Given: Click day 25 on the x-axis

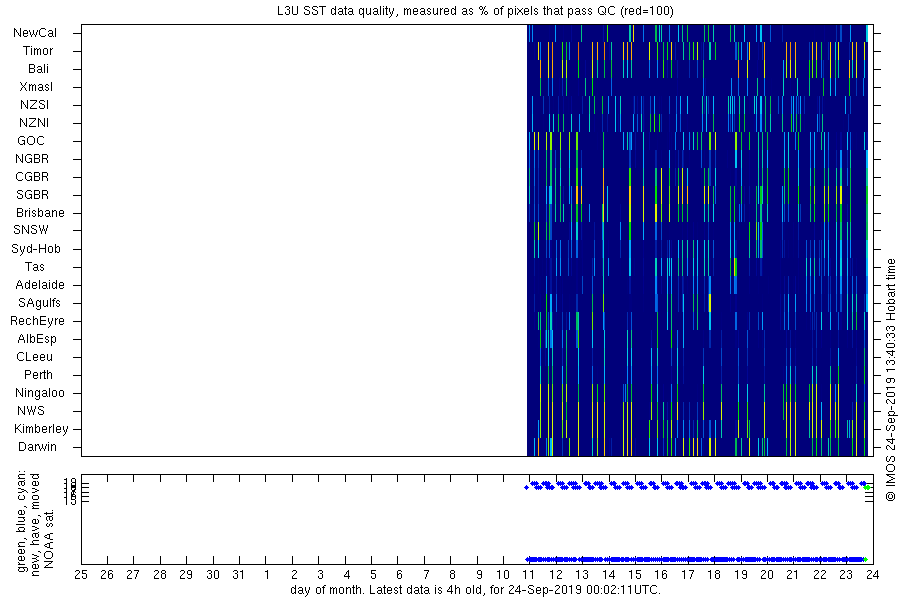Looking at the screenshot, I should click(81, 575).
